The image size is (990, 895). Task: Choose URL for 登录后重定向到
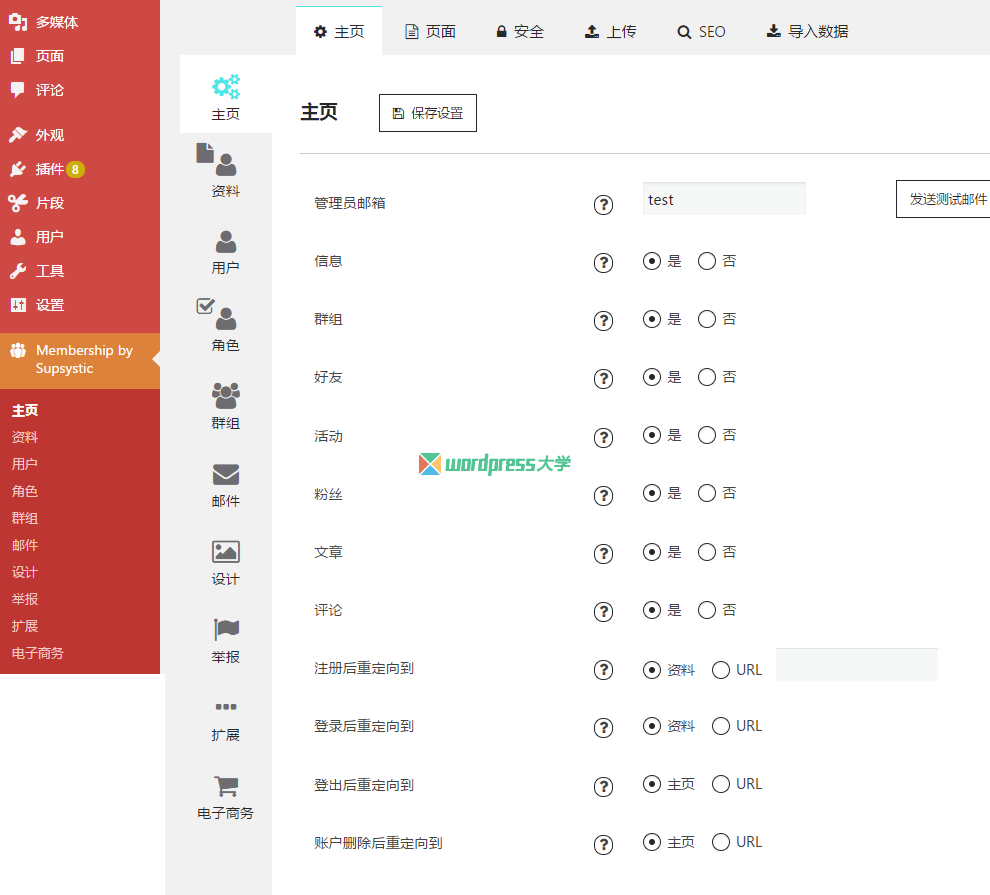point(720,726)
